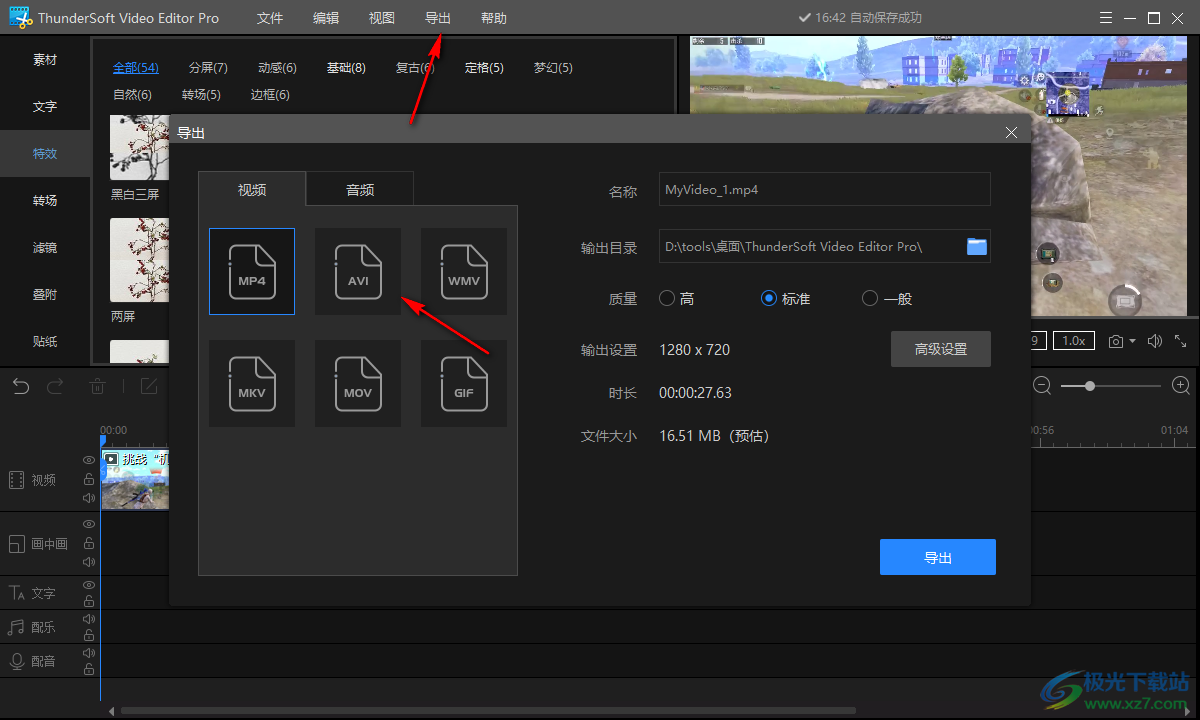Image resolution: width=1200 pixels, height=720 pixels.
Task: Switch to the 音频 export tab
Action: point(360,189)
